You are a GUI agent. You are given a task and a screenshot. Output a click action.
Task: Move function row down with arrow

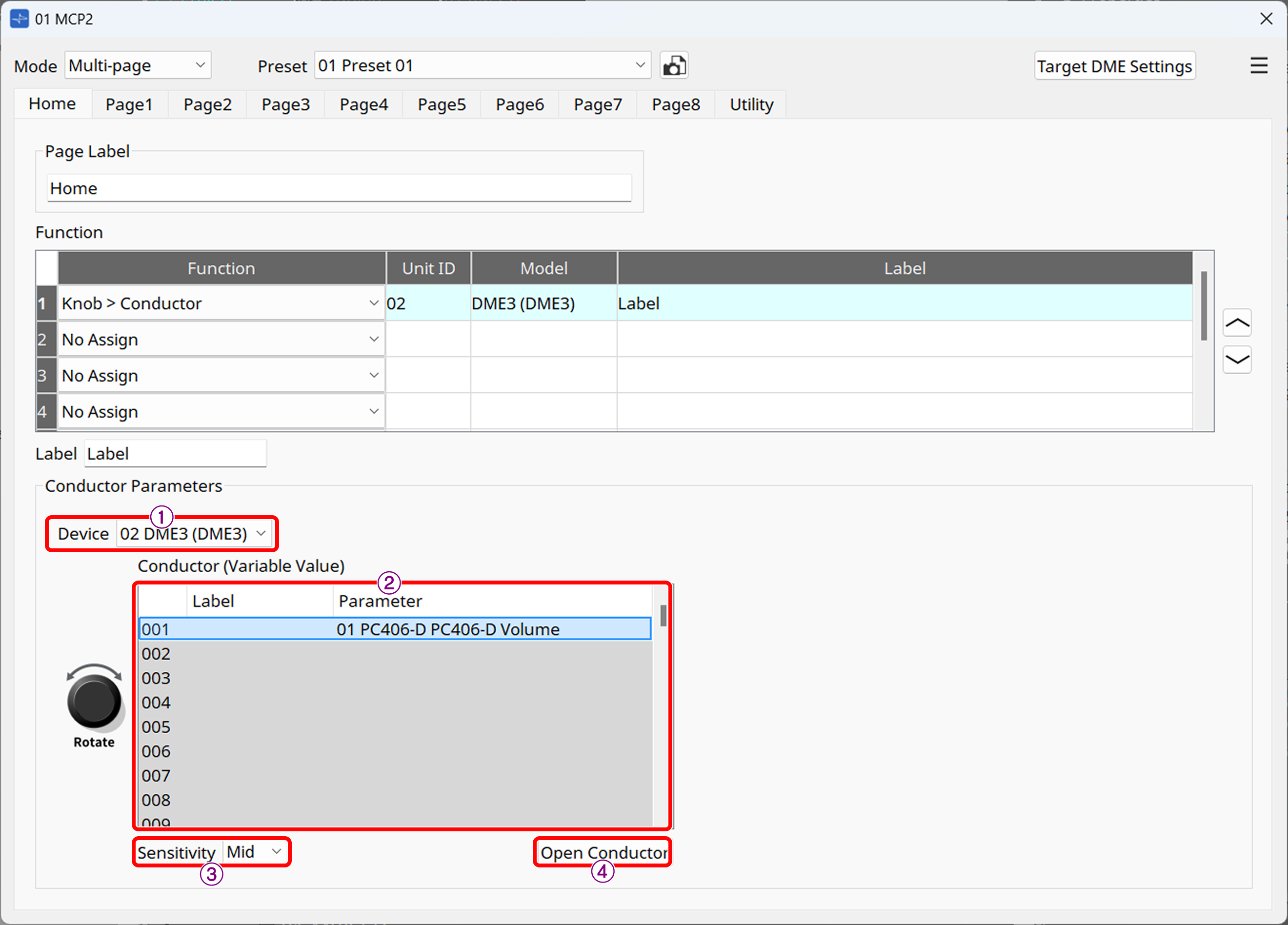[1237, 360]
